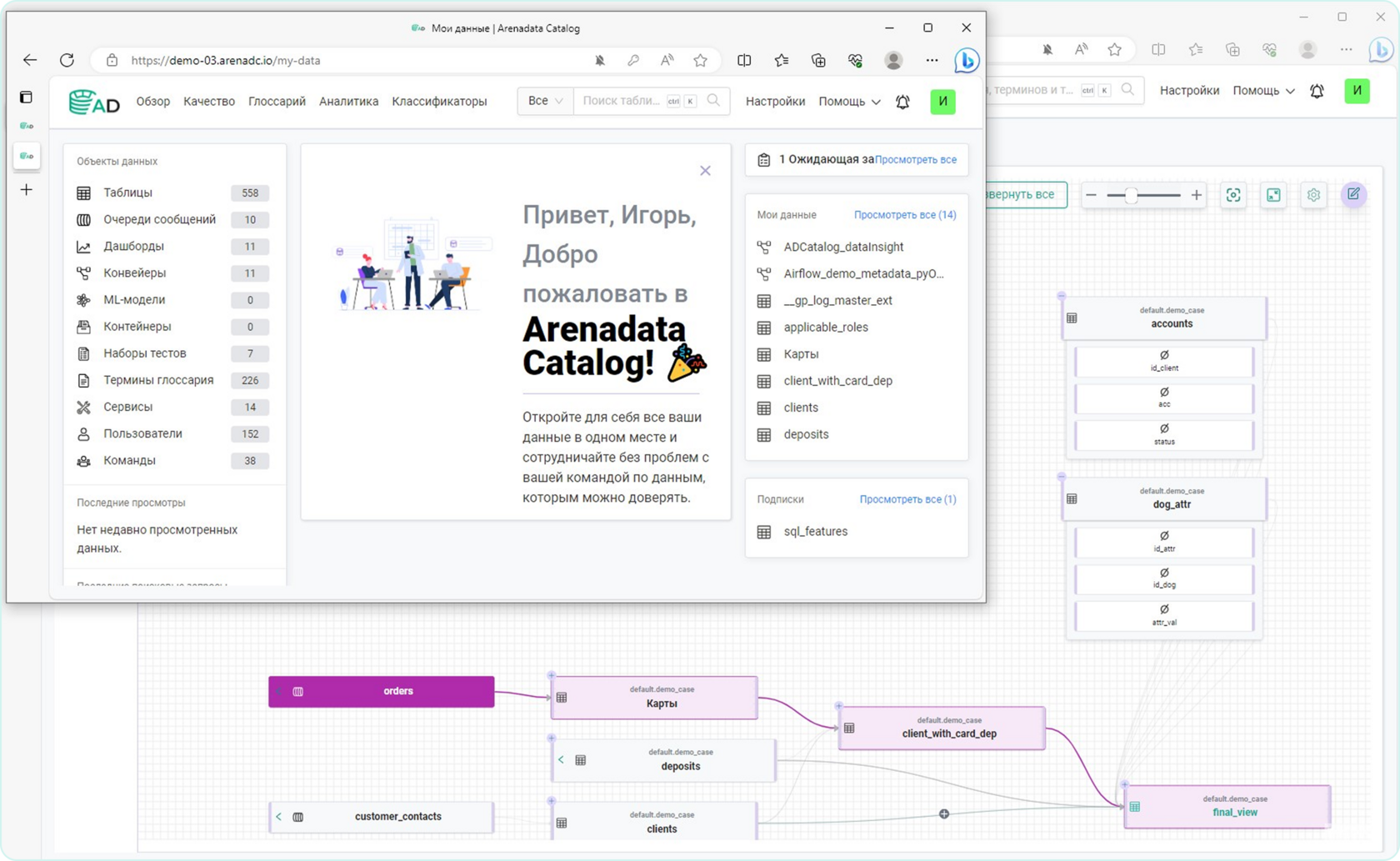Add a new tab with the sidebar plus
The height and width of the screenshot is (861, 1400).
pos(27,190)
